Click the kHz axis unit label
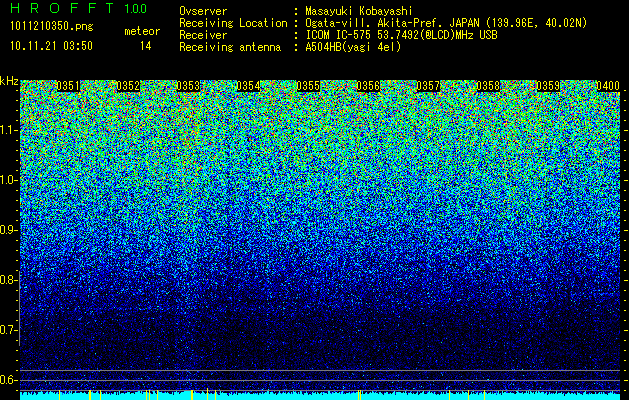The image size is (629, 400). 9,81
